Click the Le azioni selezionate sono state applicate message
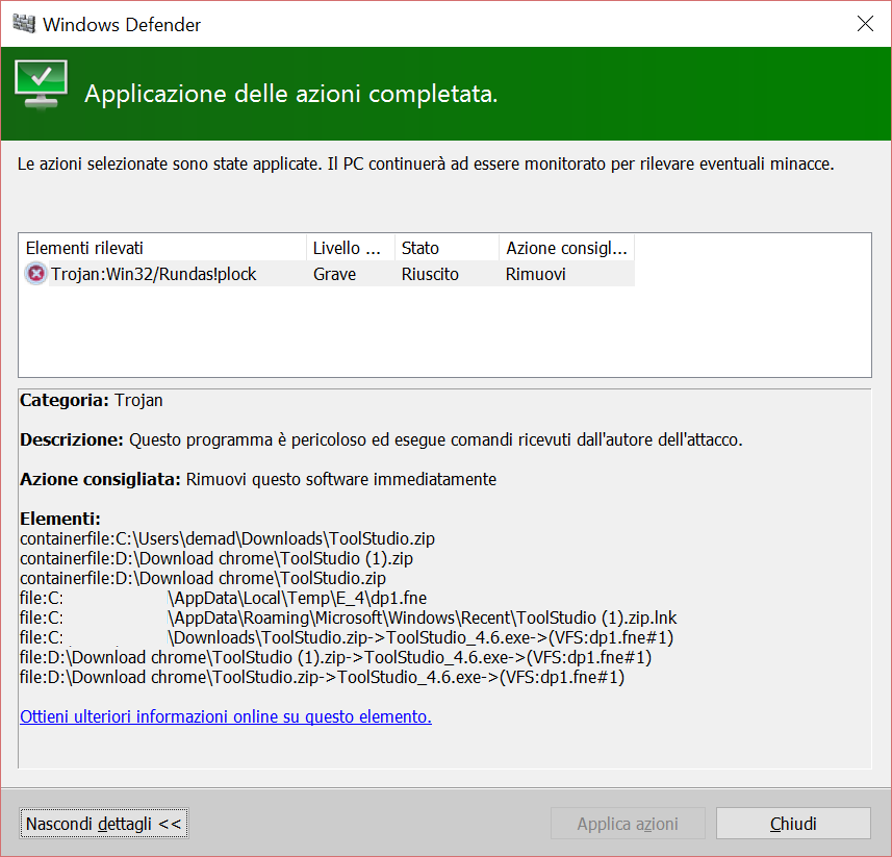 pos(426,164)
